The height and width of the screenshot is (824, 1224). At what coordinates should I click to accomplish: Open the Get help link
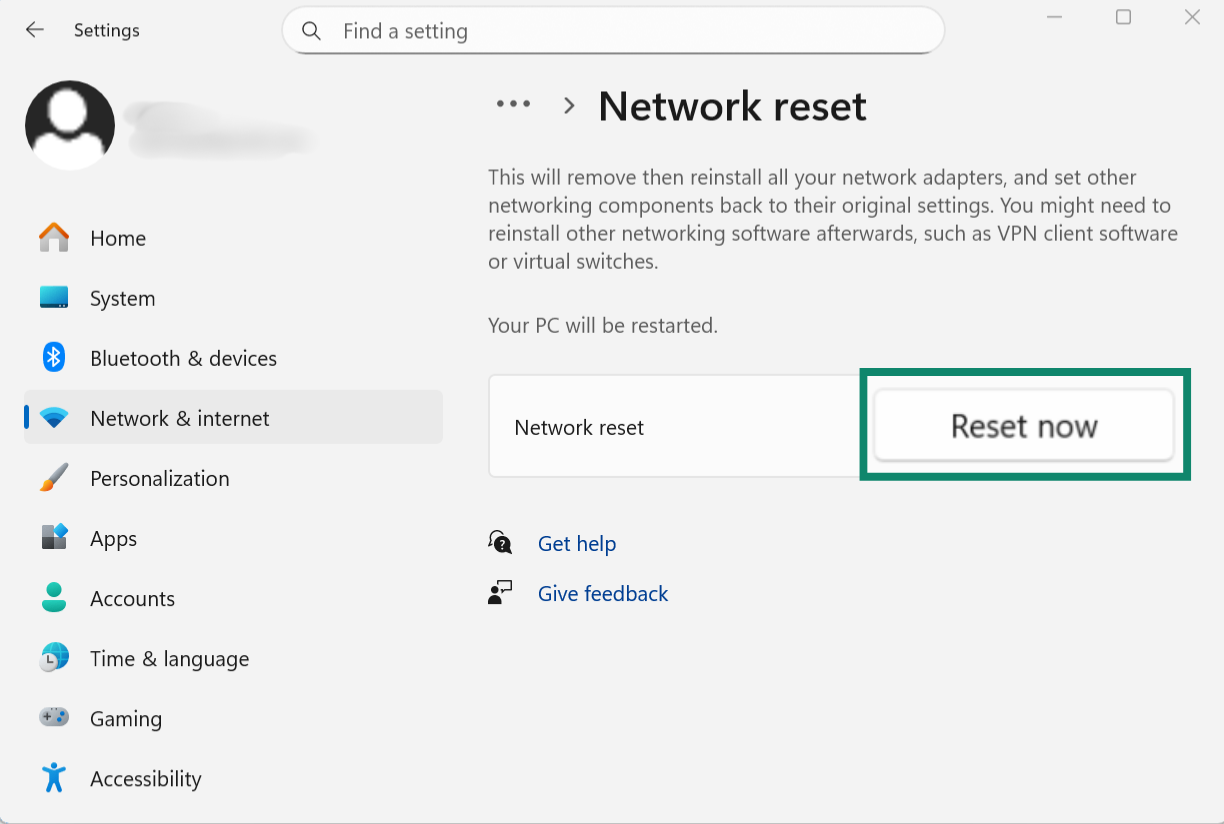coord(577,543)
